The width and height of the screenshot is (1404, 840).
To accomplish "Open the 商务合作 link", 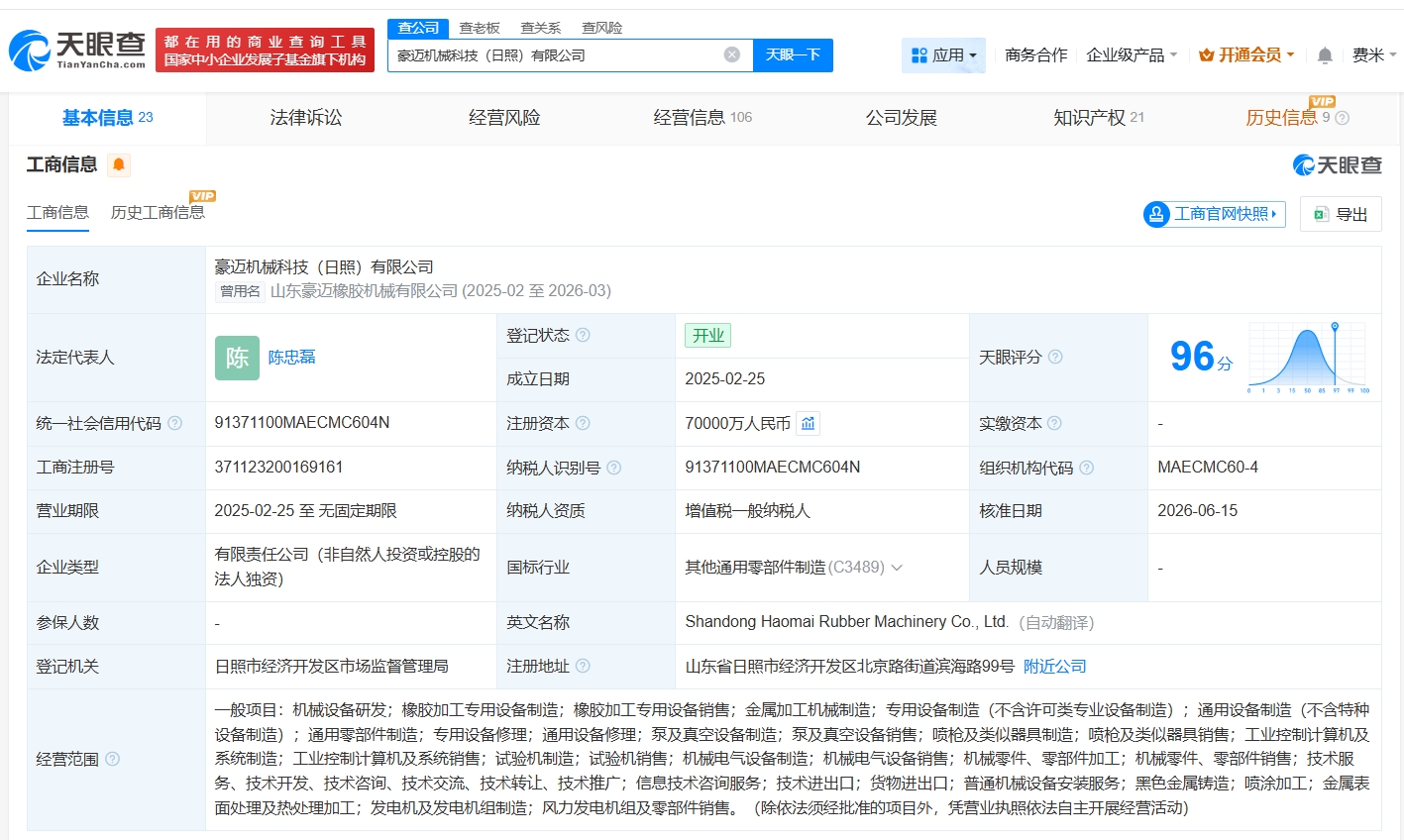I will tap(1035, 55).
